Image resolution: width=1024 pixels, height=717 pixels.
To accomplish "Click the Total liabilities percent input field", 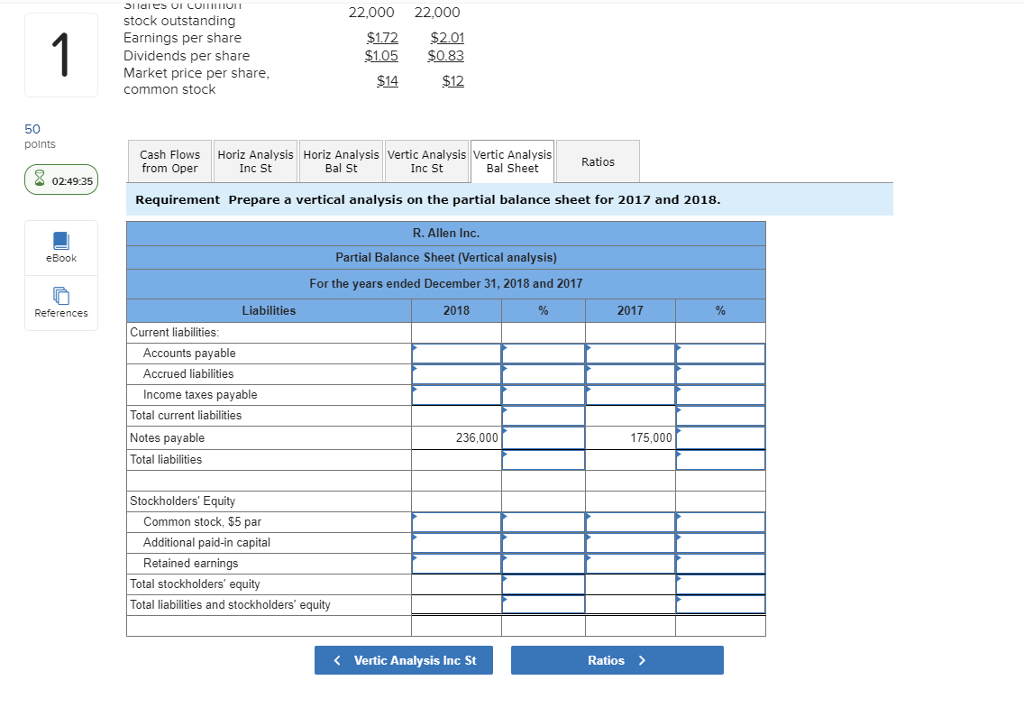I will (x=543, y=458).
